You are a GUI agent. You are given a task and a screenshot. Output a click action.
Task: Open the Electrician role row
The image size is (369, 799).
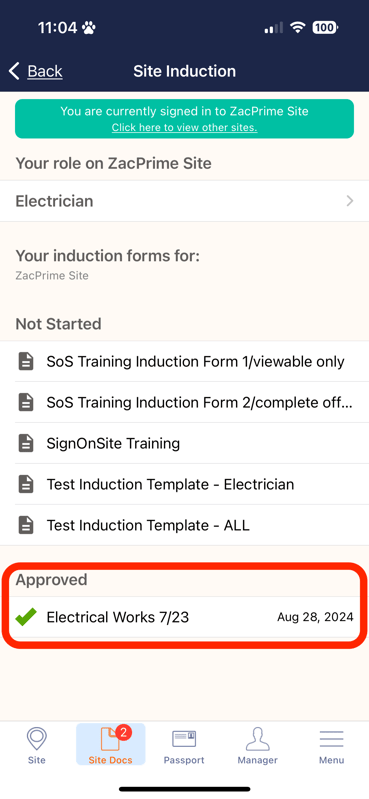coord(184,201)
